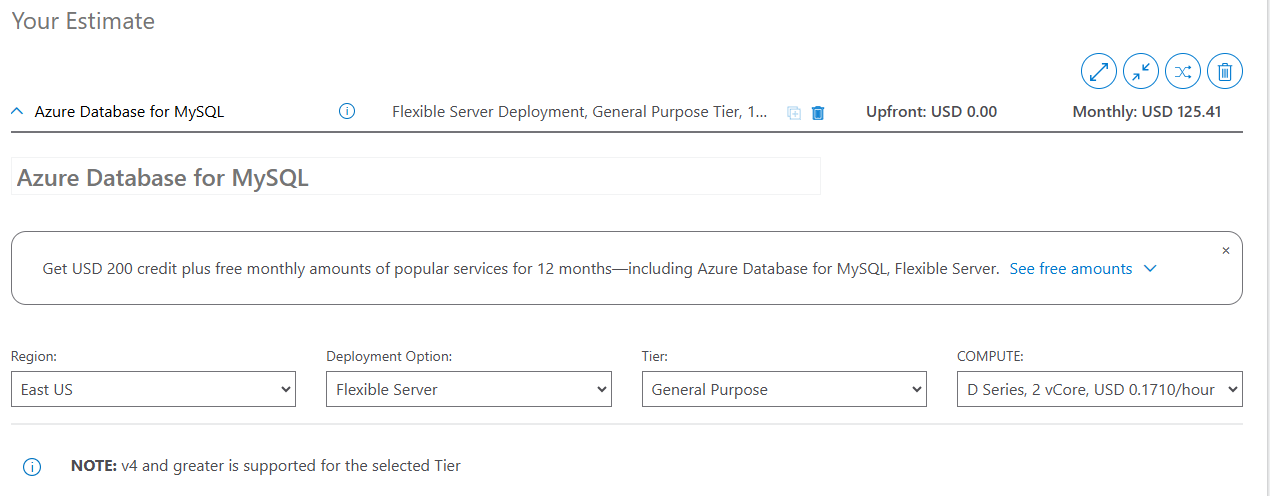Click the Monthly USD 125.41 cost label
1270x496 pixels.
pos(1146,112)
